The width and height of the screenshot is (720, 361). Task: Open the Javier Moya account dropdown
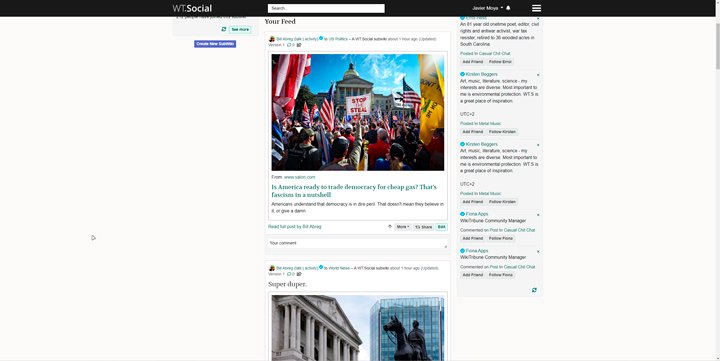(487, 8)
